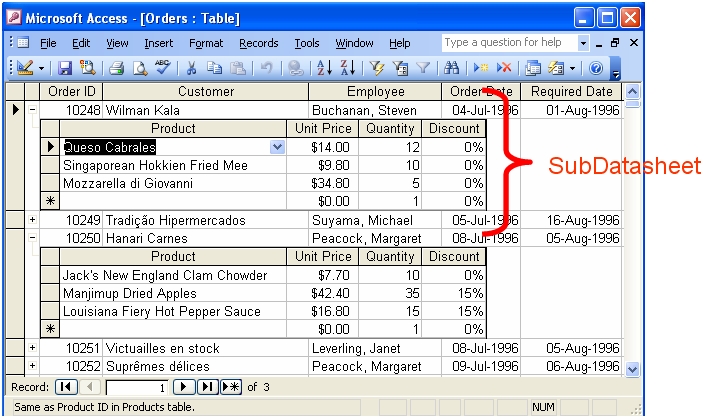The height and width of the screenshot is (417, 705).
Task: Sort records descending Z to A
Action: (x=348, y=68)
